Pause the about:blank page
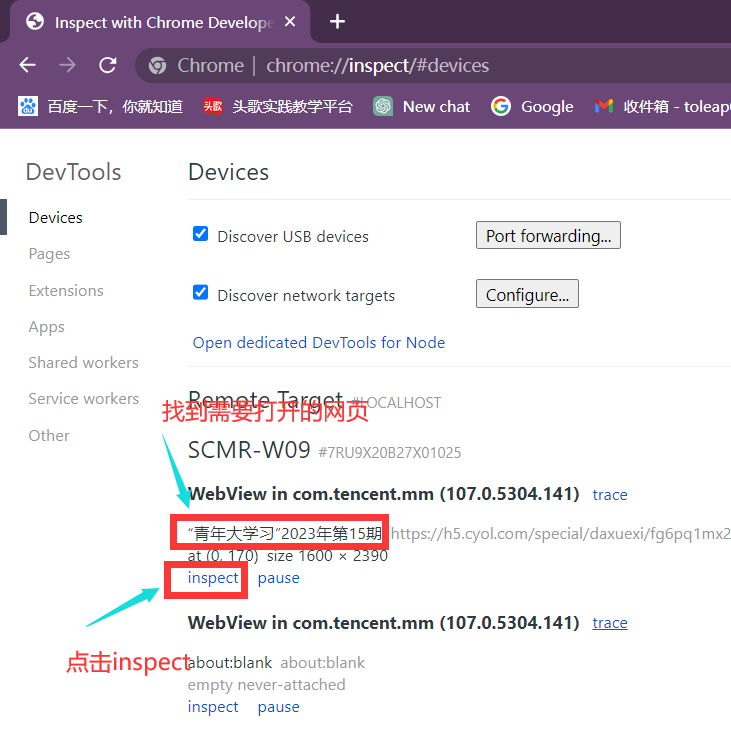Viewport: 731px width, 745px height. (278, 707)
